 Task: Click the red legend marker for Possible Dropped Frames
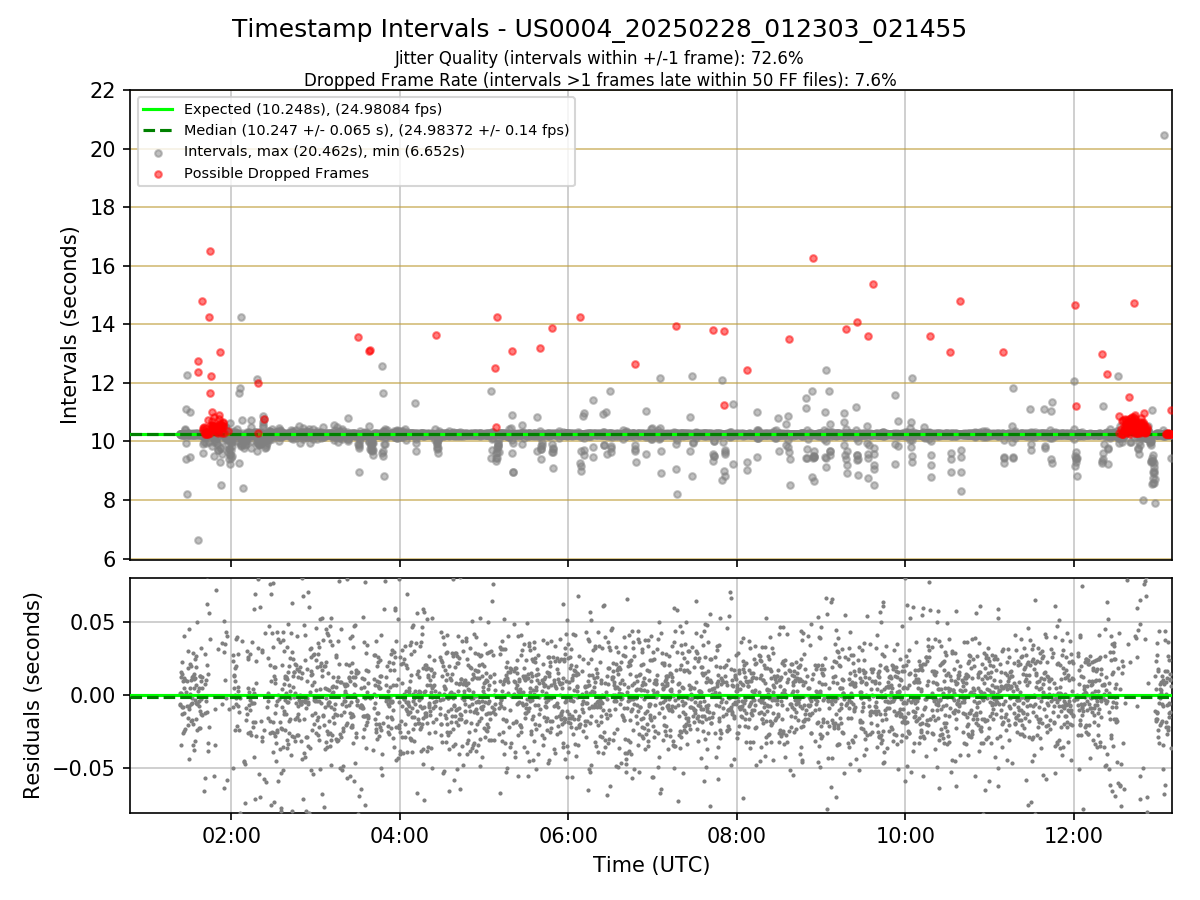click(x=160, y=173)
